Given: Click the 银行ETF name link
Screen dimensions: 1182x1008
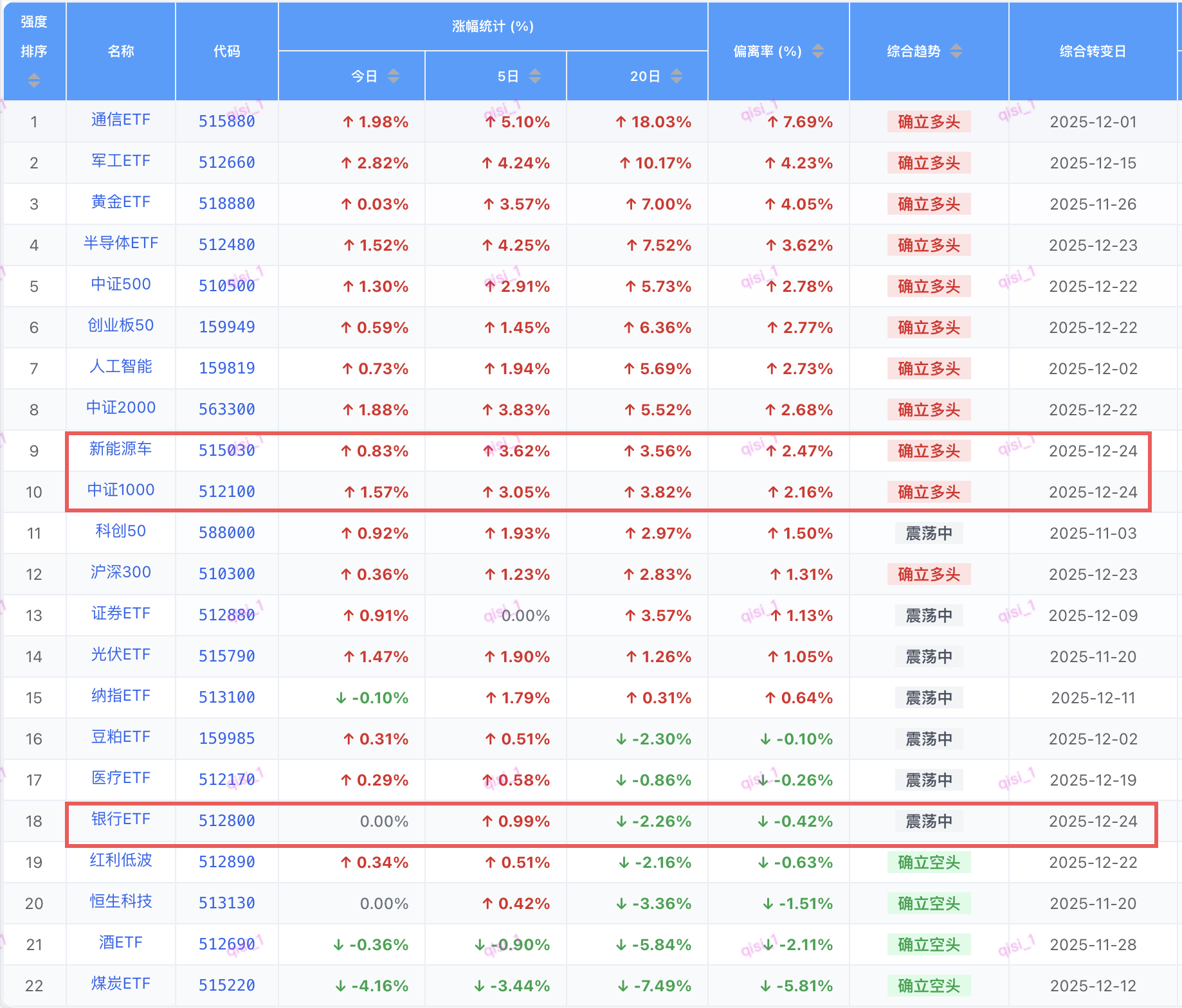Looking at the screenshot, I should point(121,820).
